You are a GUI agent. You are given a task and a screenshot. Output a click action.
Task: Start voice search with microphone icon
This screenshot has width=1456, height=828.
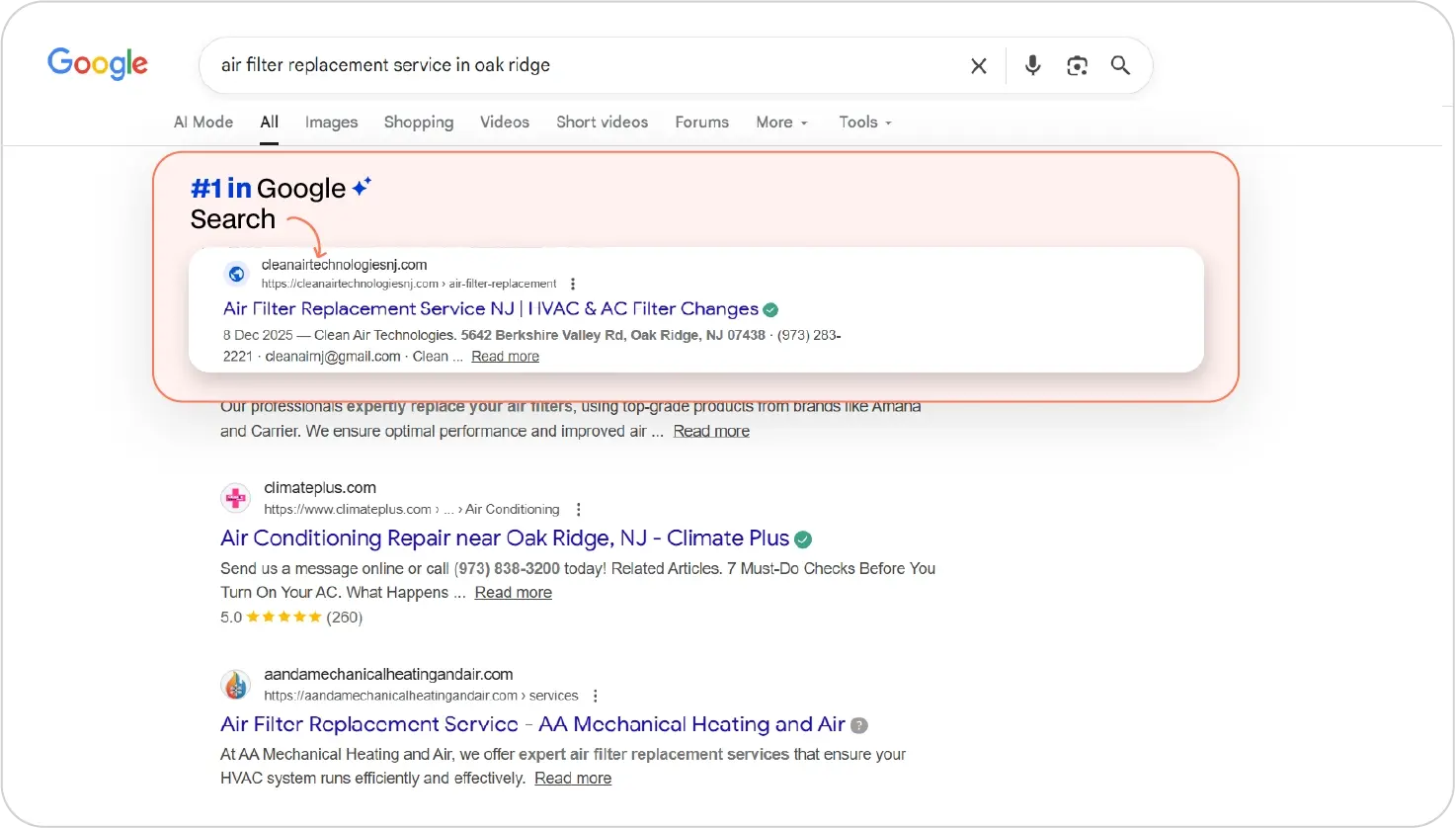pyautogui.click(x=1032, y=65)
